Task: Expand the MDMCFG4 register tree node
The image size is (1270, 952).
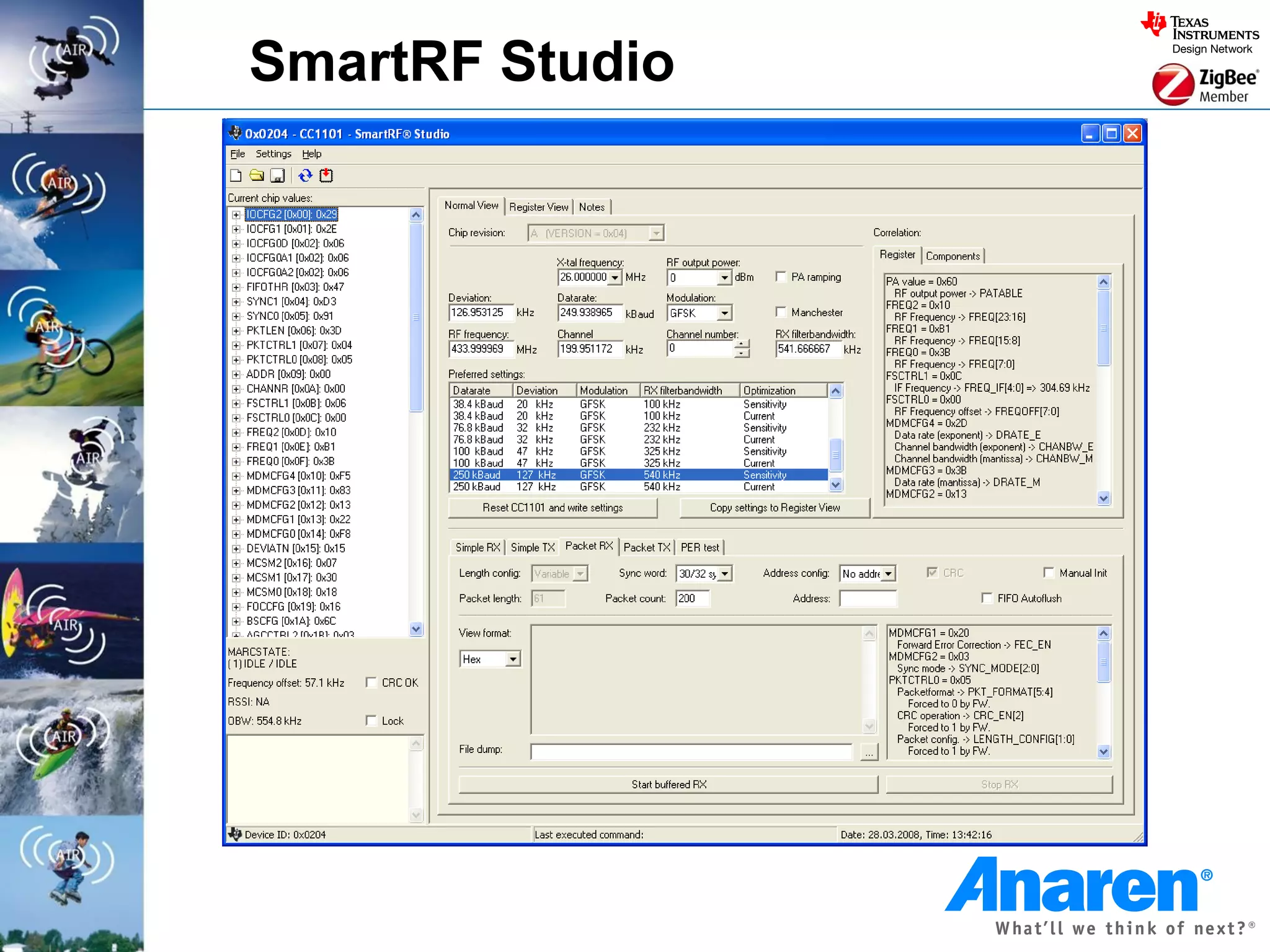Action: [236, 477]
